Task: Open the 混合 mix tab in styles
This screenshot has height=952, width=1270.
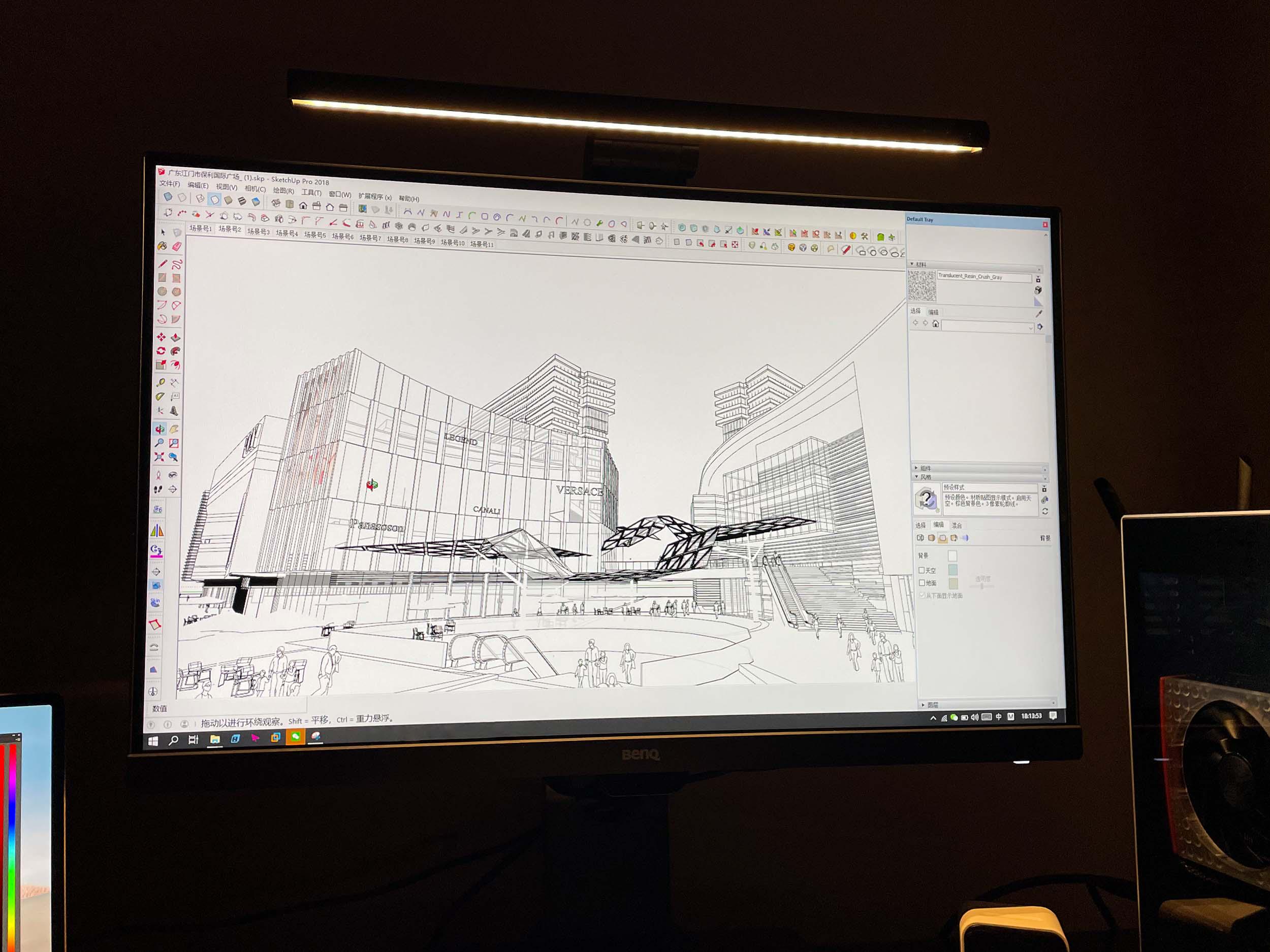Action: [x=957, y=525]
